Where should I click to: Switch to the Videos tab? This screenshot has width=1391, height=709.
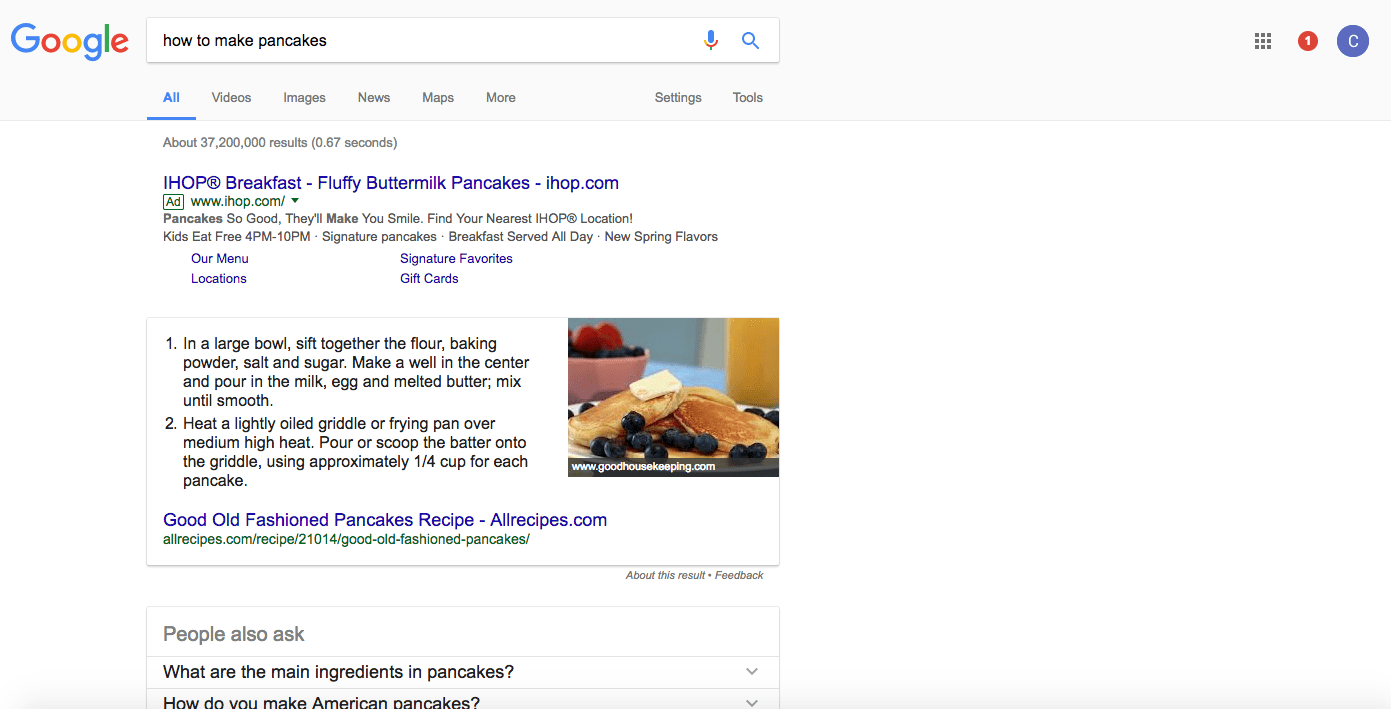[x=231, y=98]
